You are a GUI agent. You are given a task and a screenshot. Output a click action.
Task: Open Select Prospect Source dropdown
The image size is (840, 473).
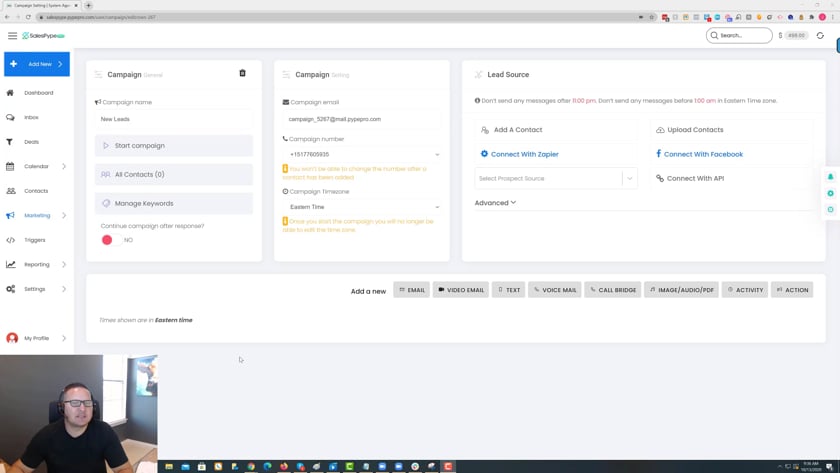556,178
